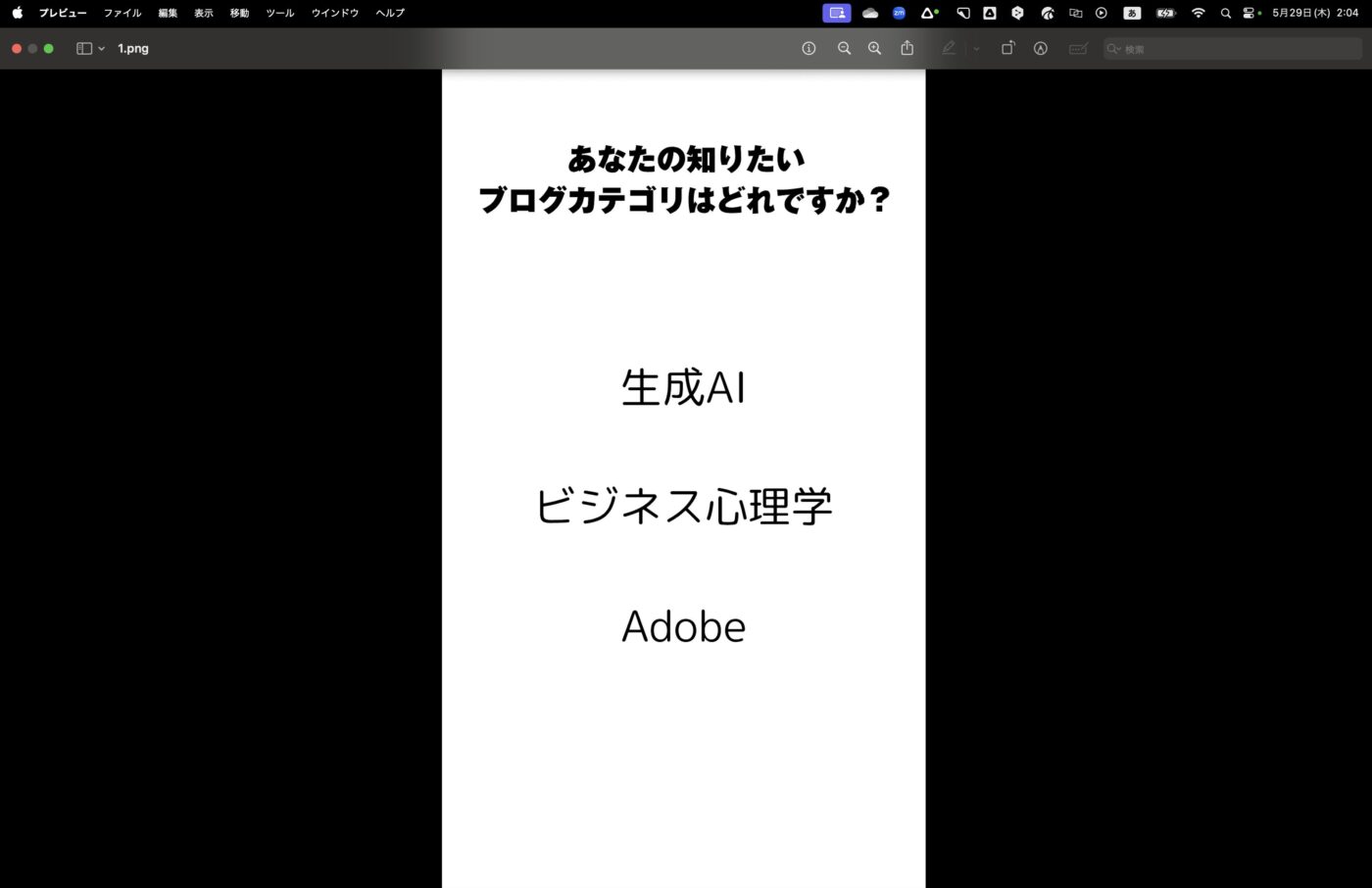Open the play circle menu bar icon
Viewport: 1372px width, 888px height.
(1102, 13)
